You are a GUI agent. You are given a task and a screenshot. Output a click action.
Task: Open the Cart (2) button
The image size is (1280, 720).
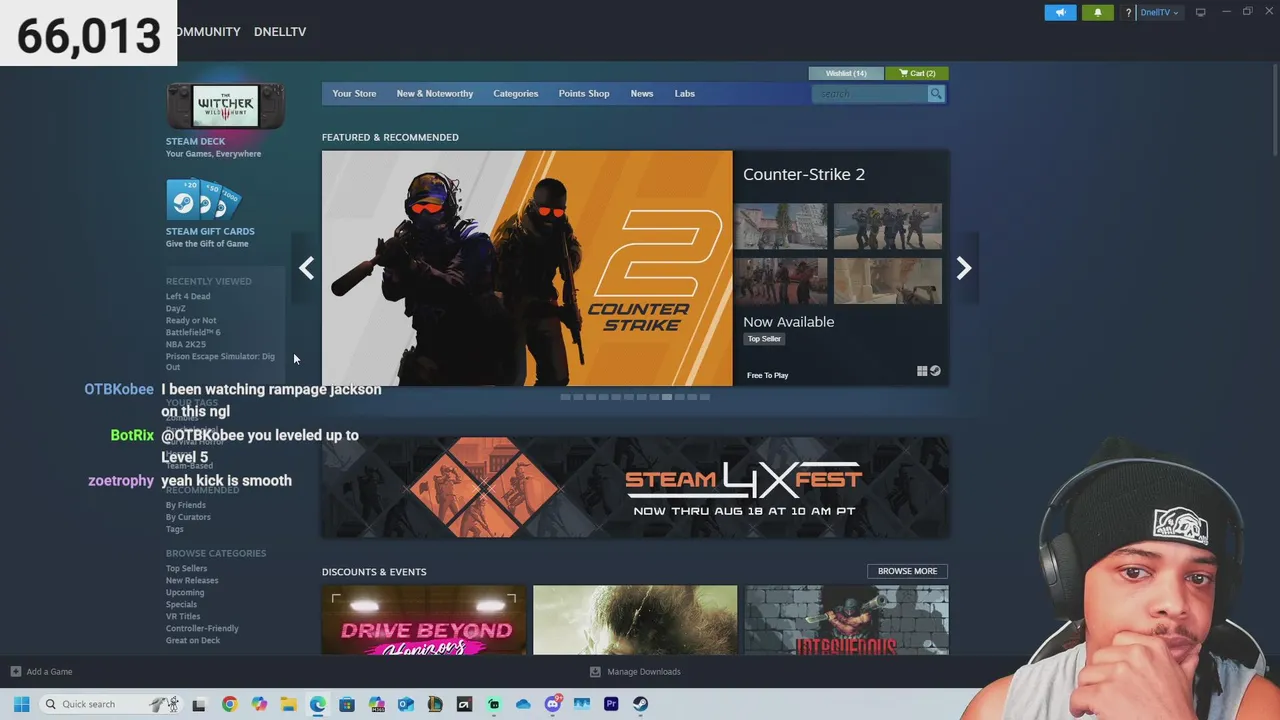917,73
